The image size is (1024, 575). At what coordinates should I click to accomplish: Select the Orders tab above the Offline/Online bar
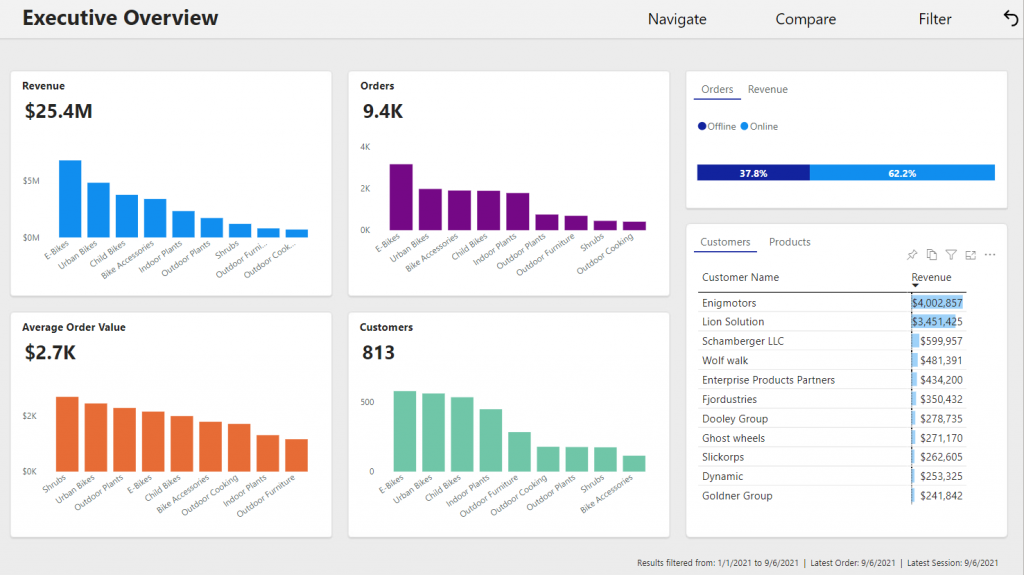[717, 90]
